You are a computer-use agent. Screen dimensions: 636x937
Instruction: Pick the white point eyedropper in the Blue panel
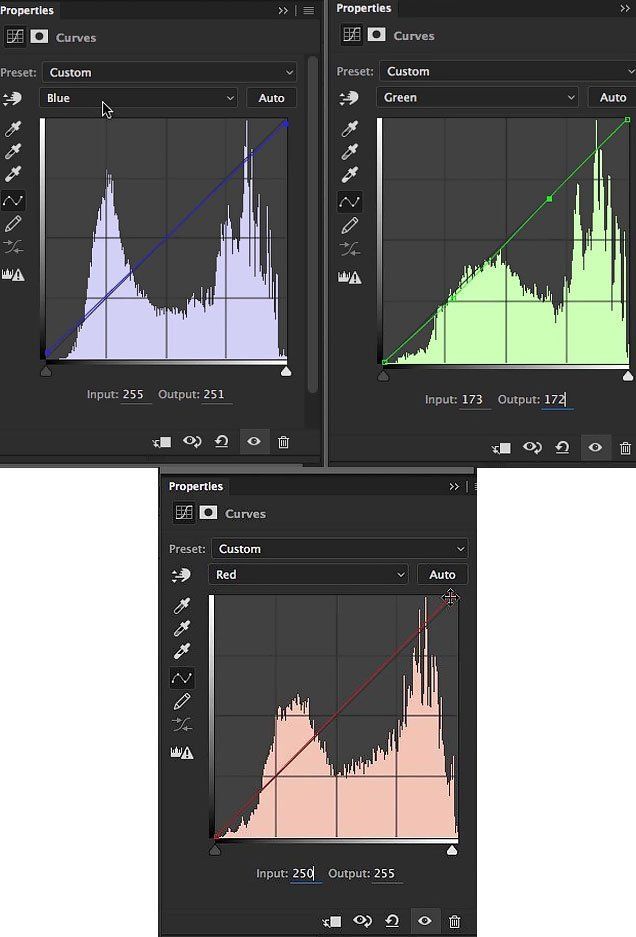tap(13, 174)
